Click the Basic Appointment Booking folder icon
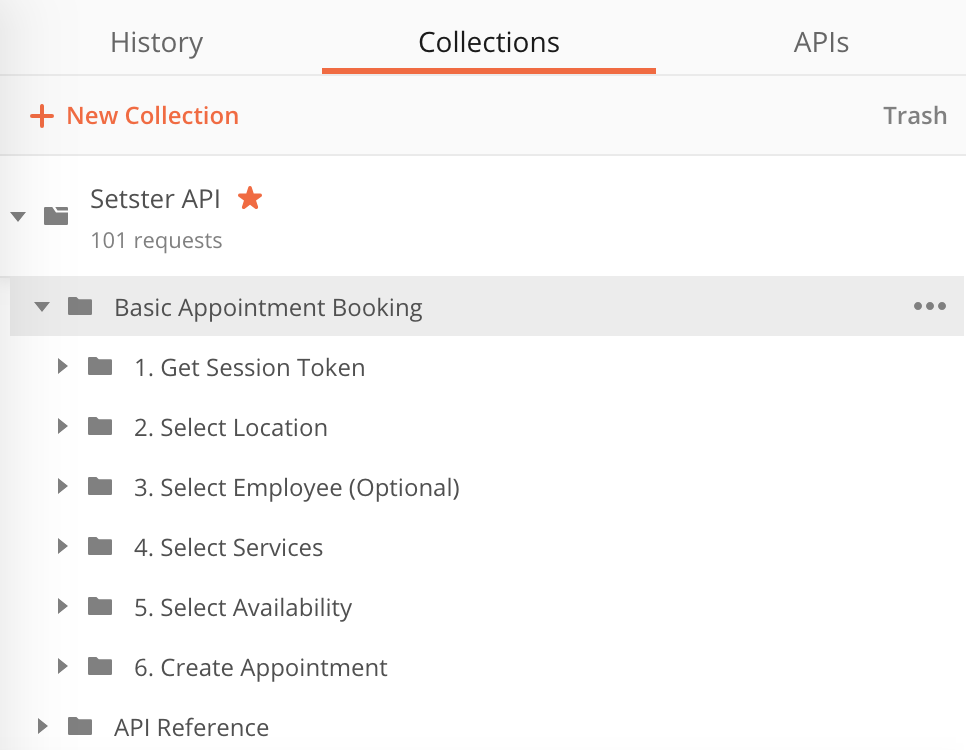966x750 pixels. pos(80,306)
